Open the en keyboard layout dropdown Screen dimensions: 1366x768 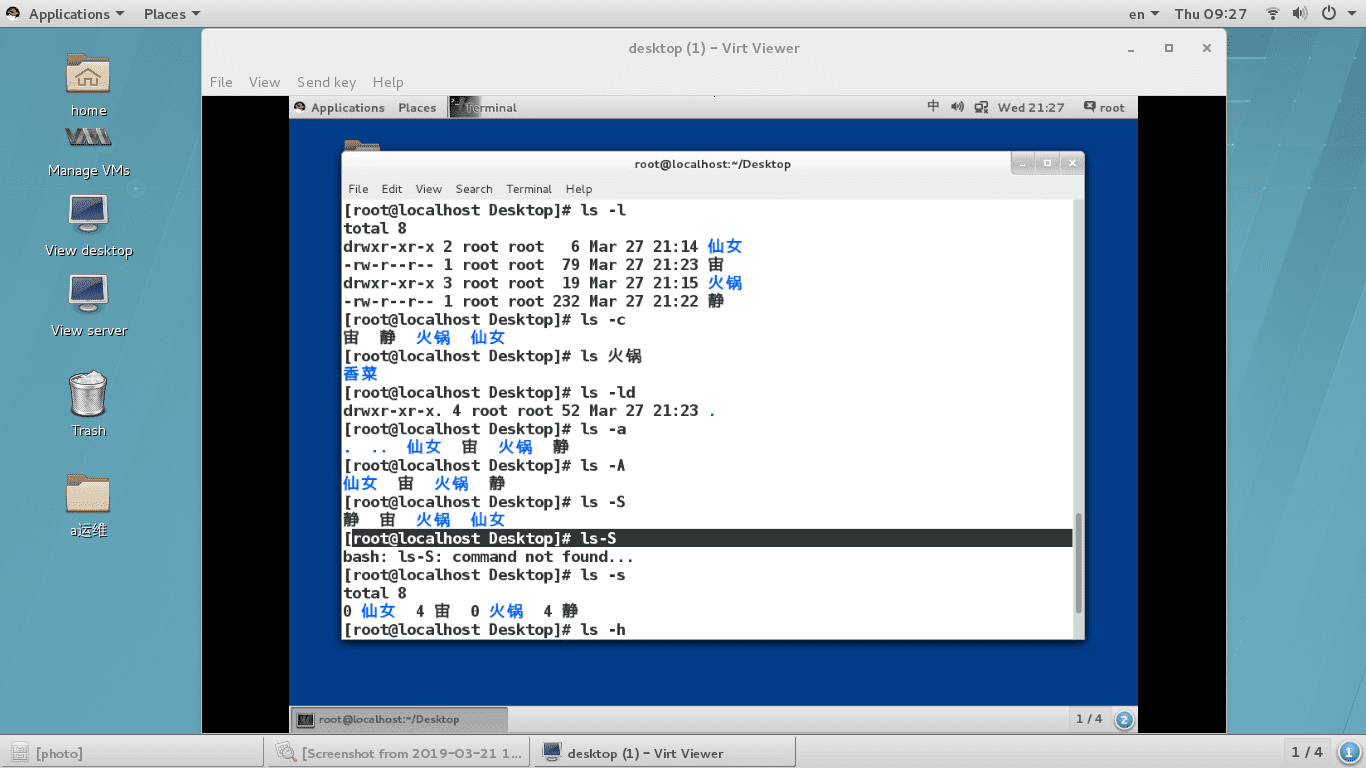(x=1141, y=13)
